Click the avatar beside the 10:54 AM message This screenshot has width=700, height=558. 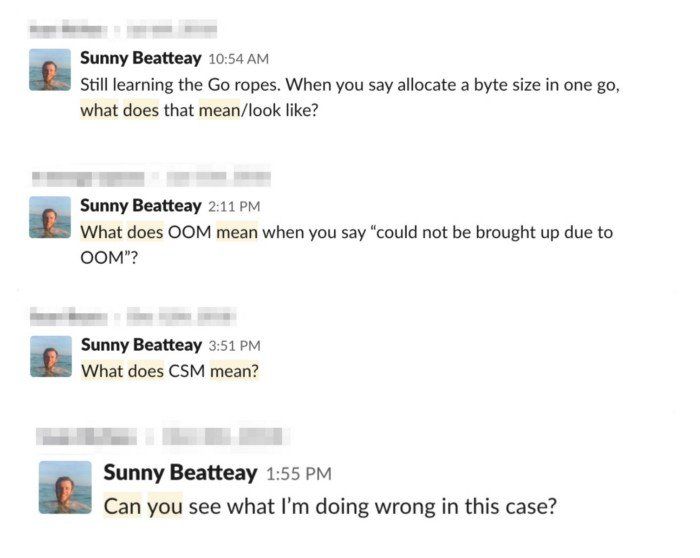coord(50,70)
